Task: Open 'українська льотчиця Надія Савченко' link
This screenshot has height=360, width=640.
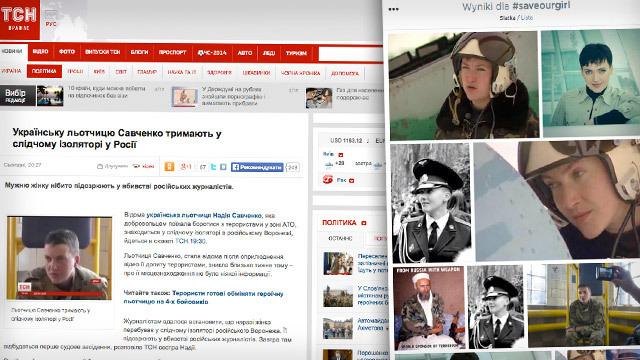Action: coord(204,215)
